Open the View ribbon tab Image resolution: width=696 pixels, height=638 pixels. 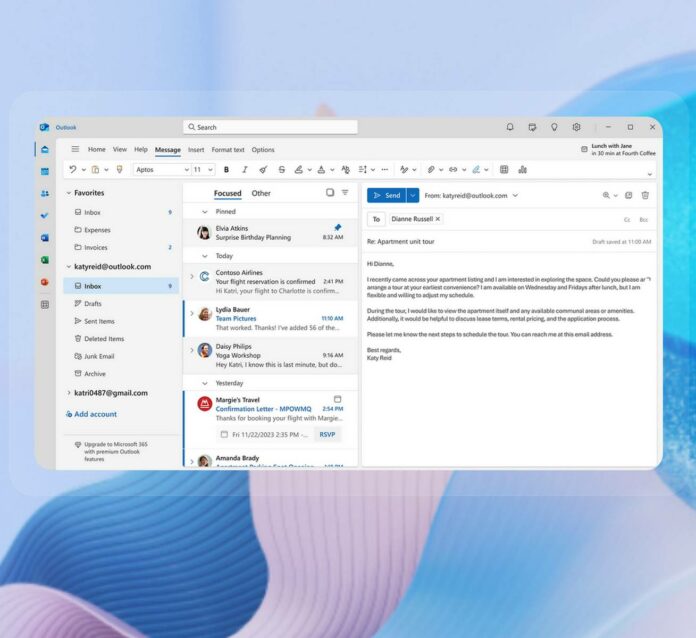tap(120, 150)
